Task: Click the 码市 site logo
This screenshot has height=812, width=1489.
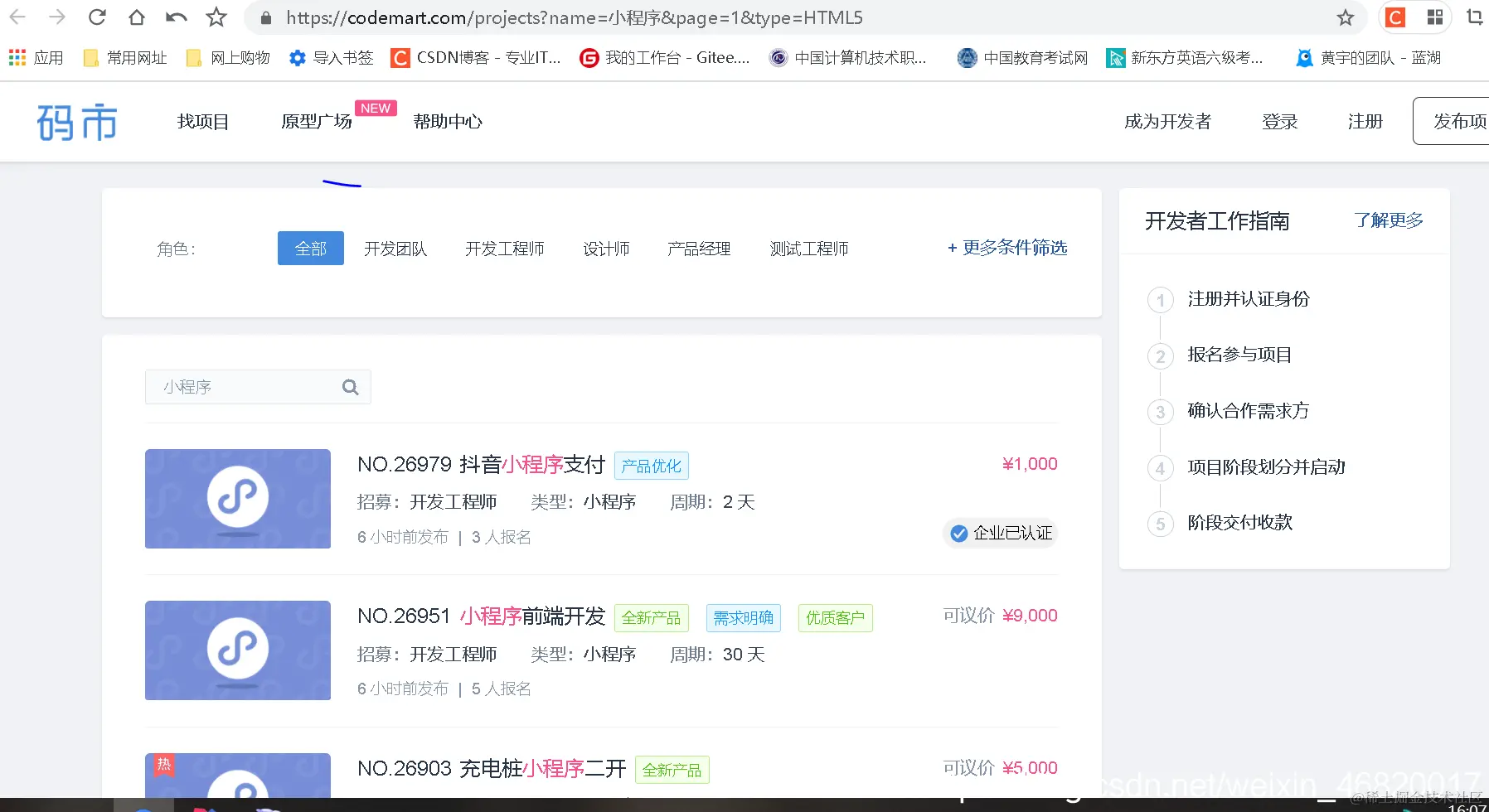Action: (77, 121)
